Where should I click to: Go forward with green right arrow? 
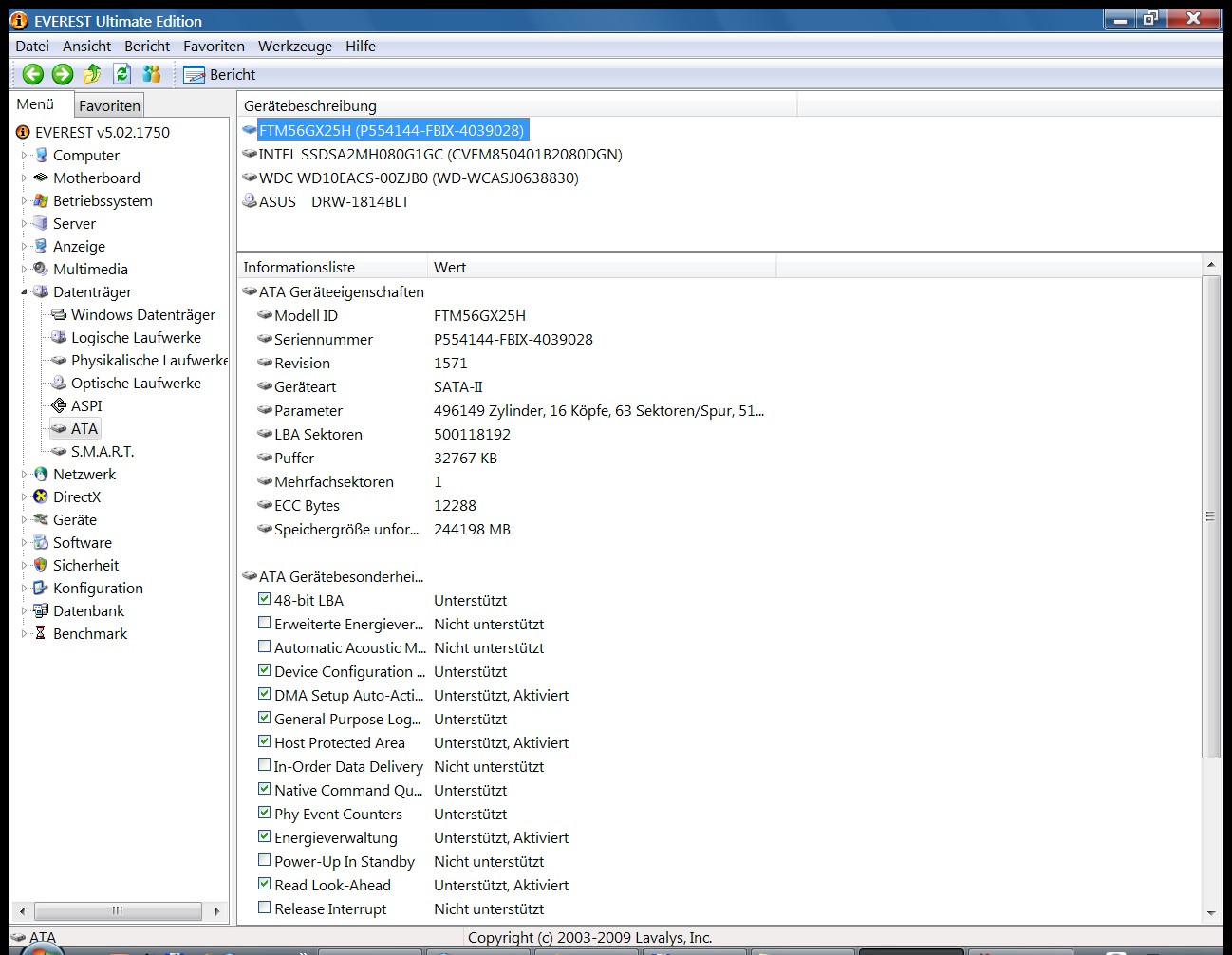pyautogui.click(x=63, y=74)
